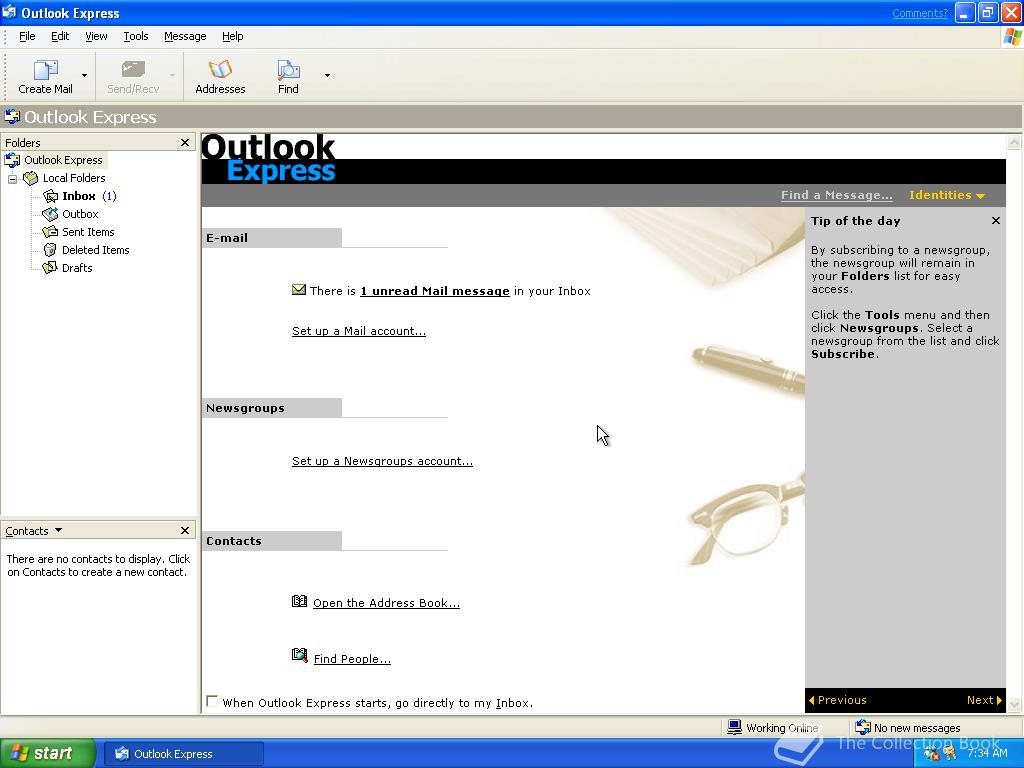Open the Contacts pane dropdown menu
This screenshot has height=768, width=1024.
pos(58,530)
